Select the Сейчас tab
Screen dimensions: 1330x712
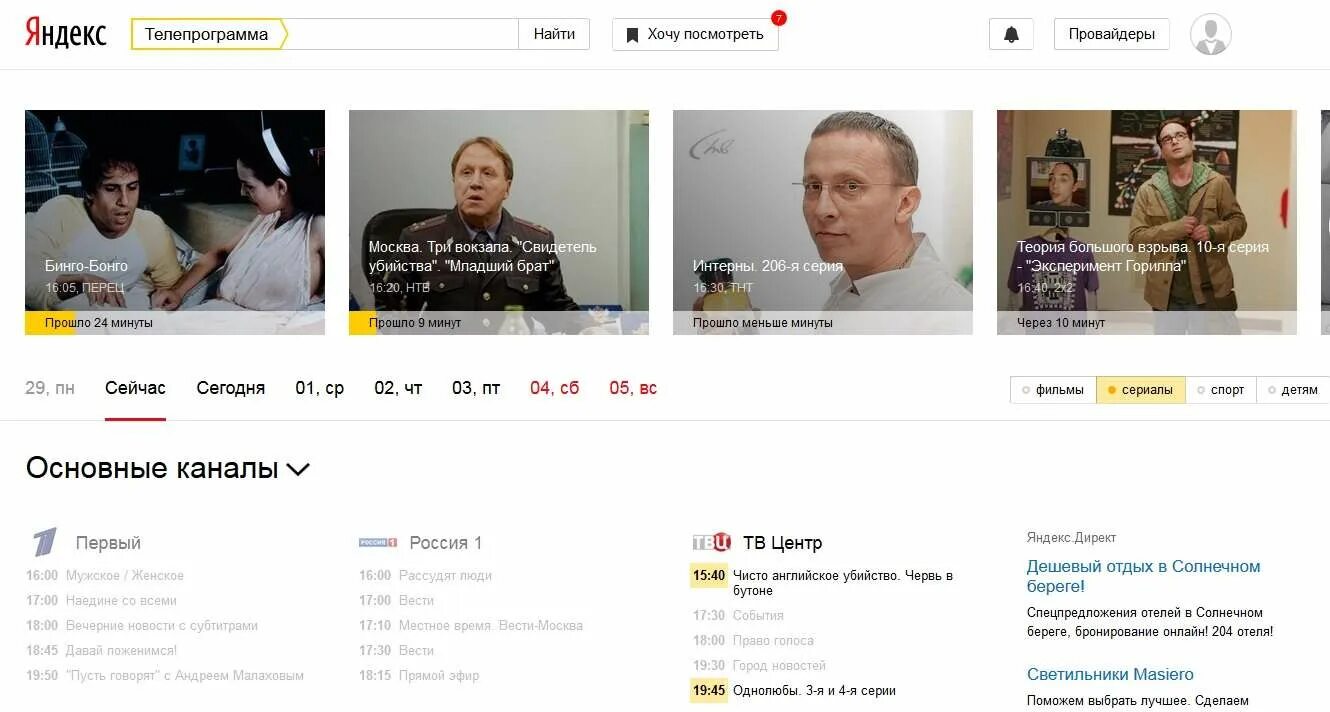(135, 388)
